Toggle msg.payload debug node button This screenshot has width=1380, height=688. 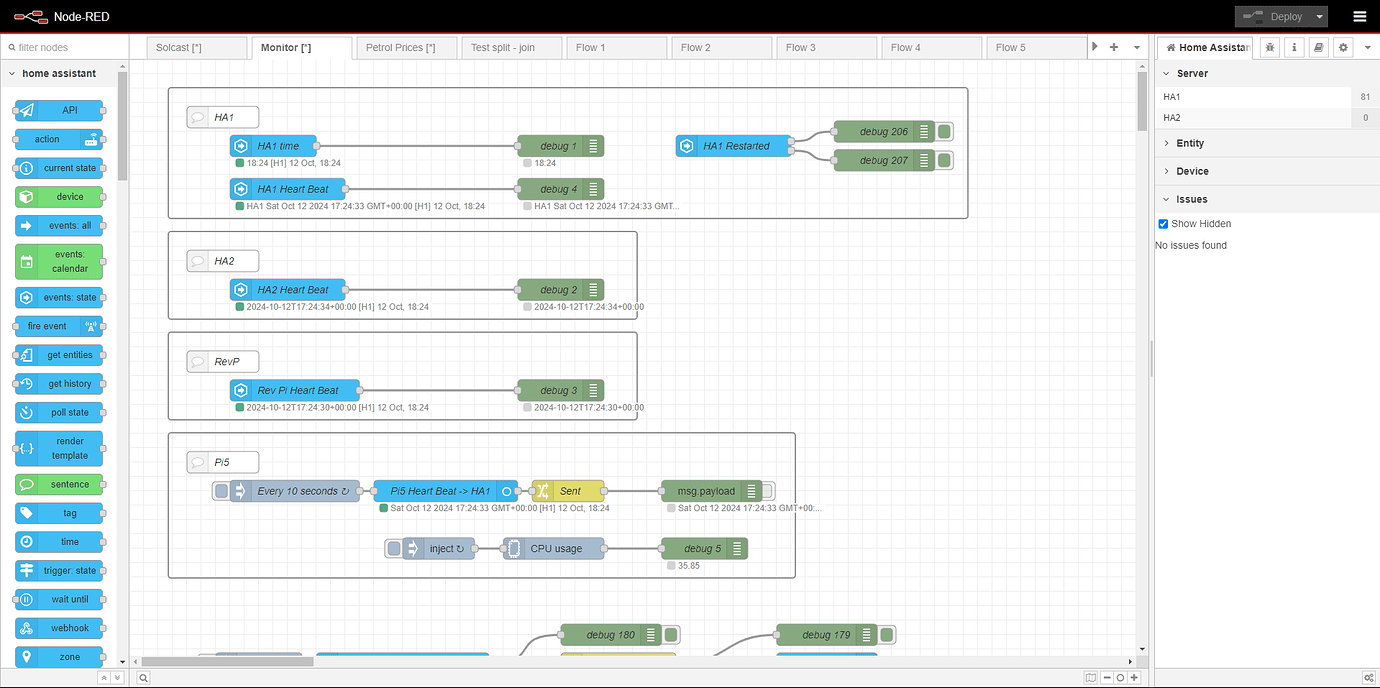[x=768, y=491]
